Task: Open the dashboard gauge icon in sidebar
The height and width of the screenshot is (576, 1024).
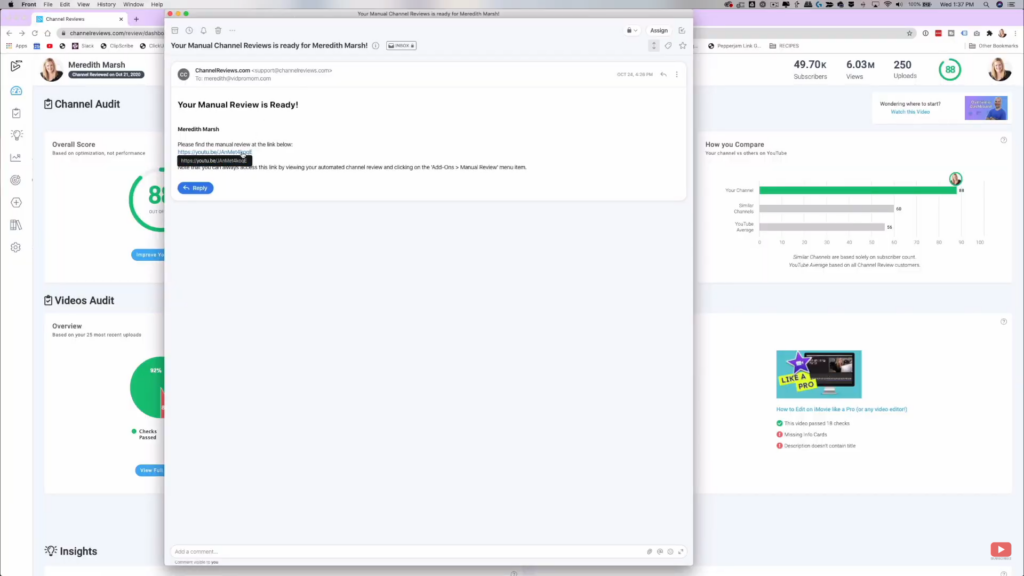Action: point(16,91)
